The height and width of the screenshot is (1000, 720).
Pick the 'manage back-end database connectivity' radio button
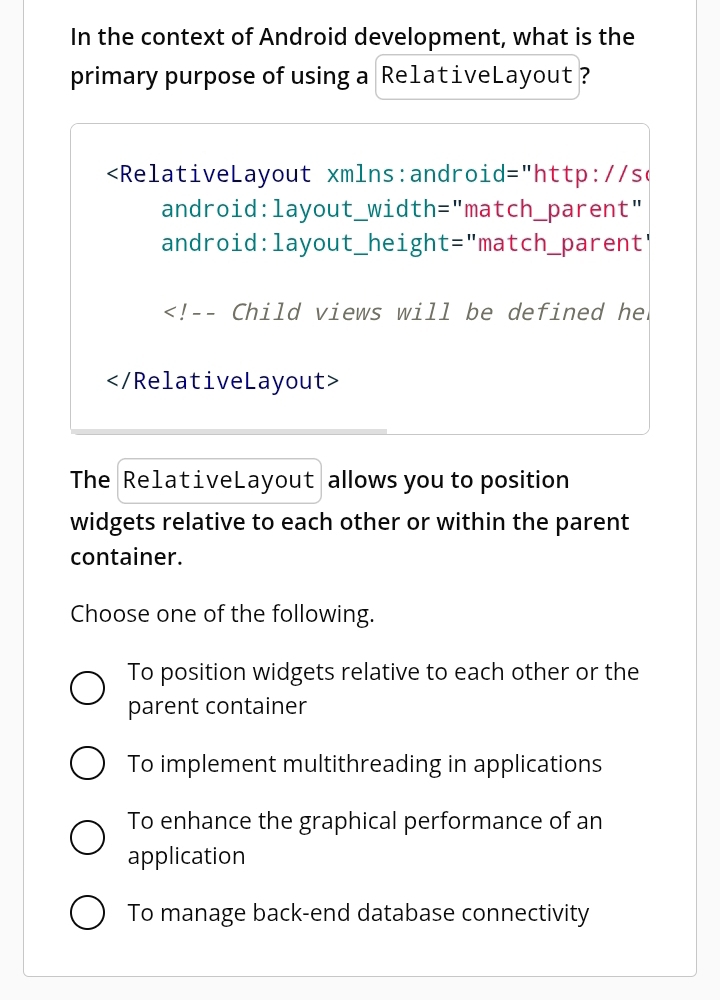87,913
